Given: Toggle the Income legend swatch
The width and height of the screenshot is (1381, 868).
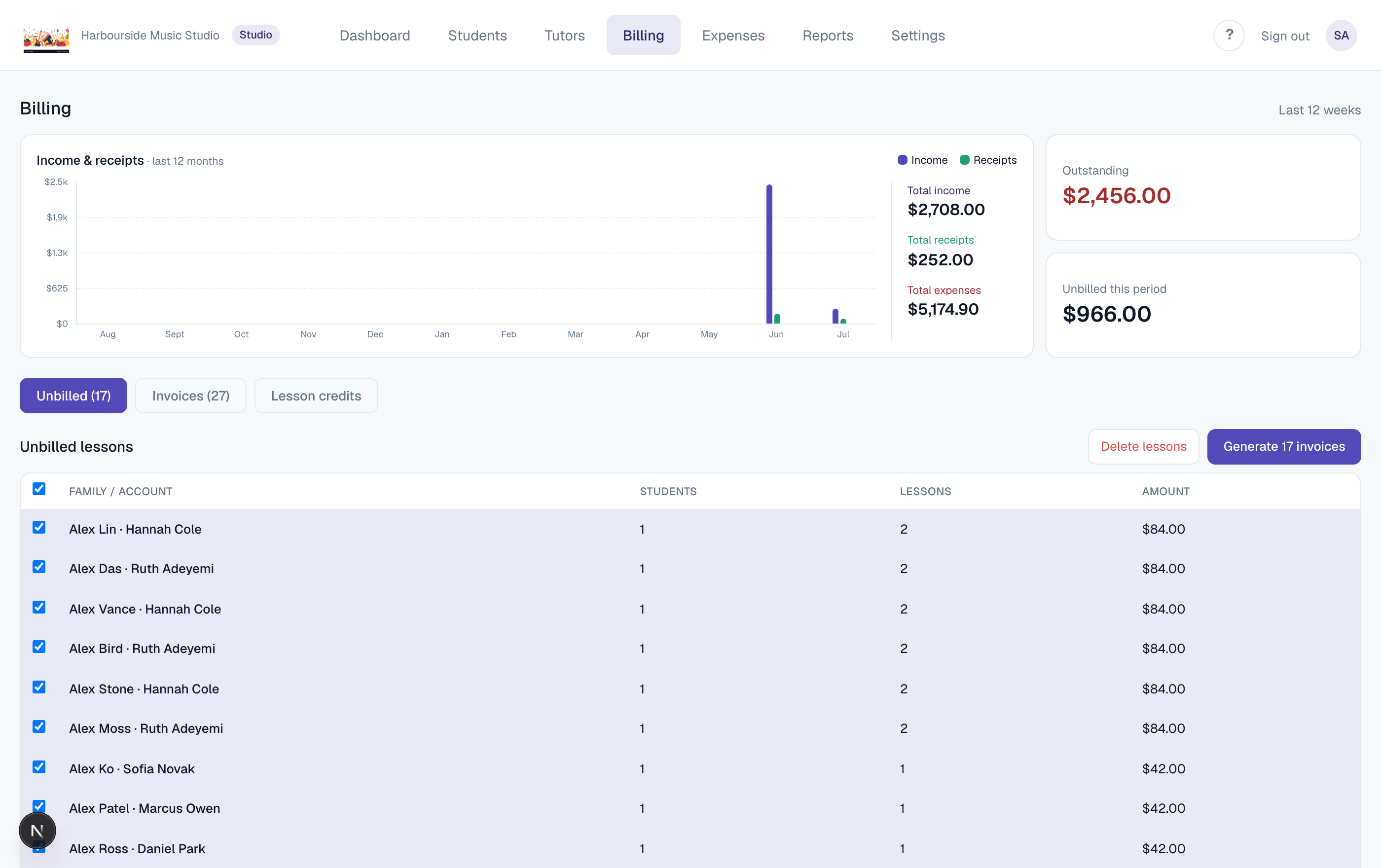Looking at the screenshot, I should coord(902,160).
